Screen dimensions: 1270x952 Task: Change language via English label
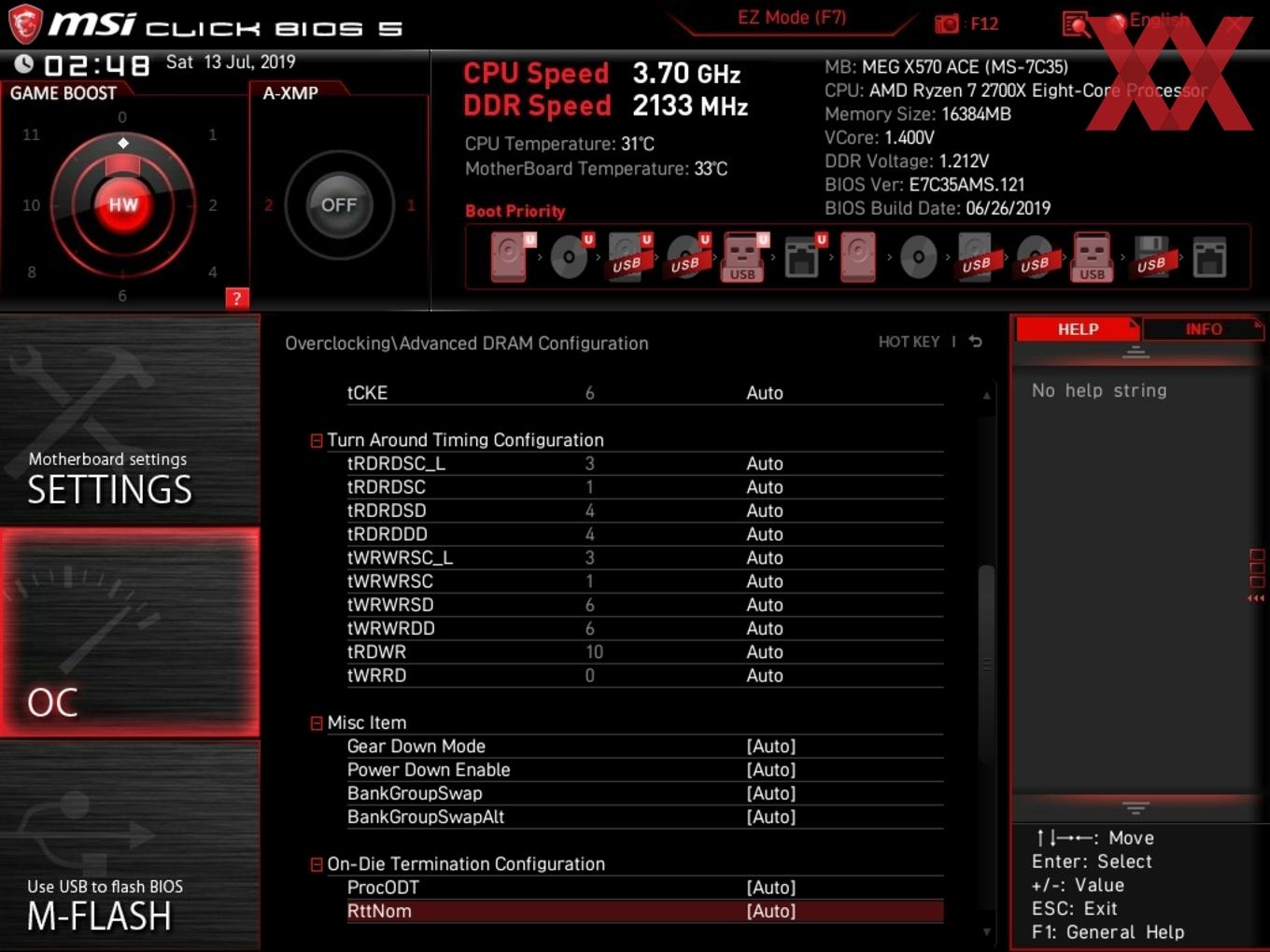tap(1159, 20)
